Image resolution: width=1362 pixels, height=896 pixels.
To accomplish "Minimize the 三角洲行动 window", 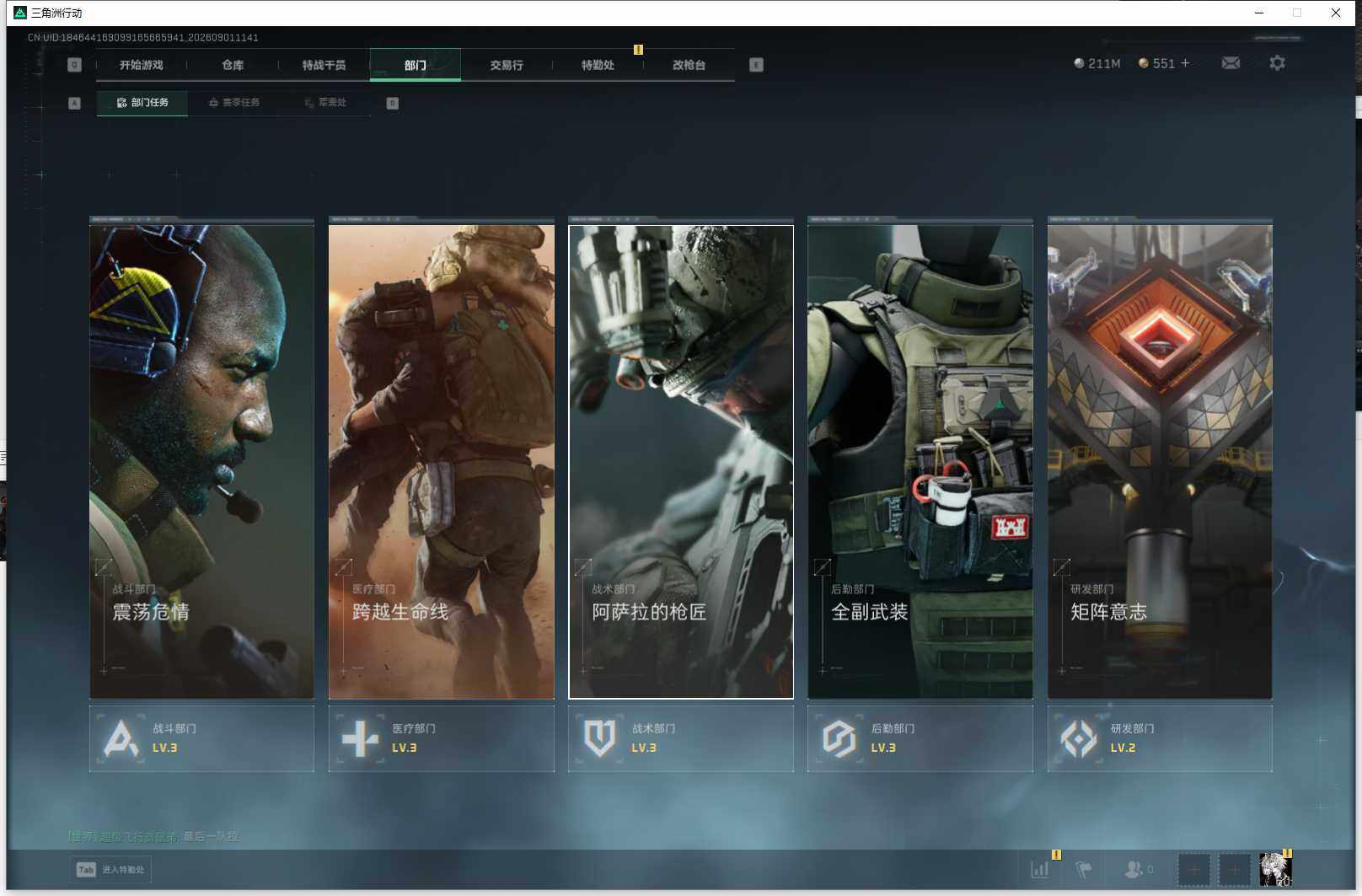I will pos(1259,13).
